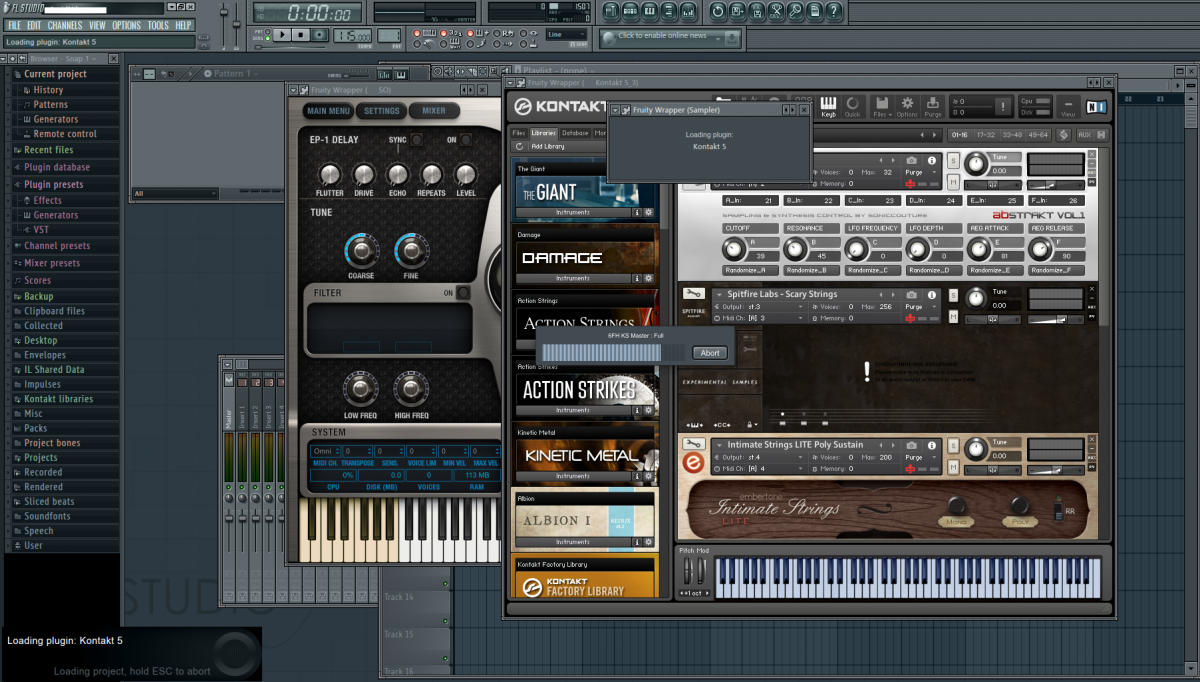The width and height of the screenshot is (1200, 682).
Task: Show the step sequencer via toolbar icon
Action: pyautogui.click(x=630, y=11)
